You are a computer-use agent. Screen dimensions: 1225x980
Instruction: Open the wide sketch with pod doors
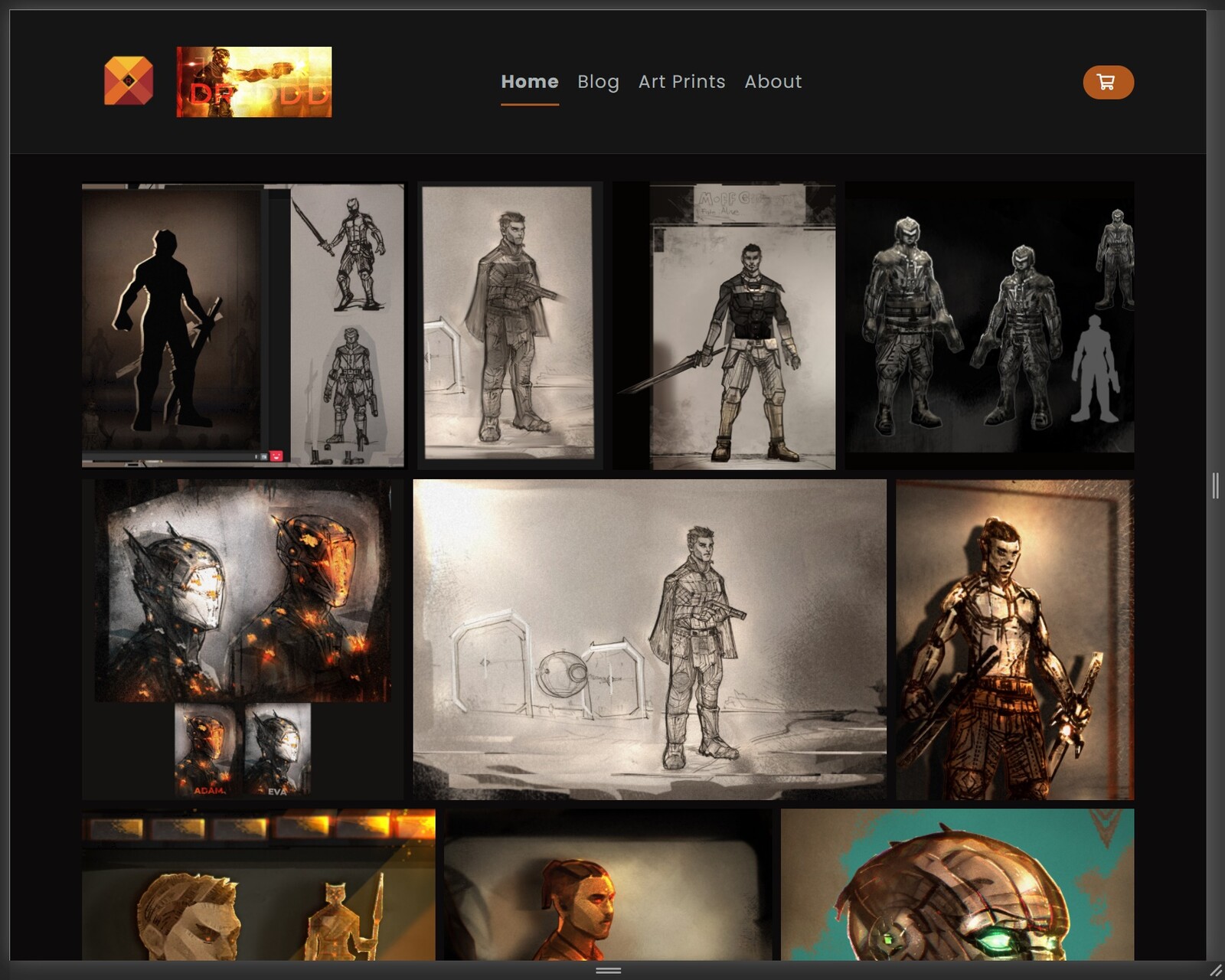[649, 639]
